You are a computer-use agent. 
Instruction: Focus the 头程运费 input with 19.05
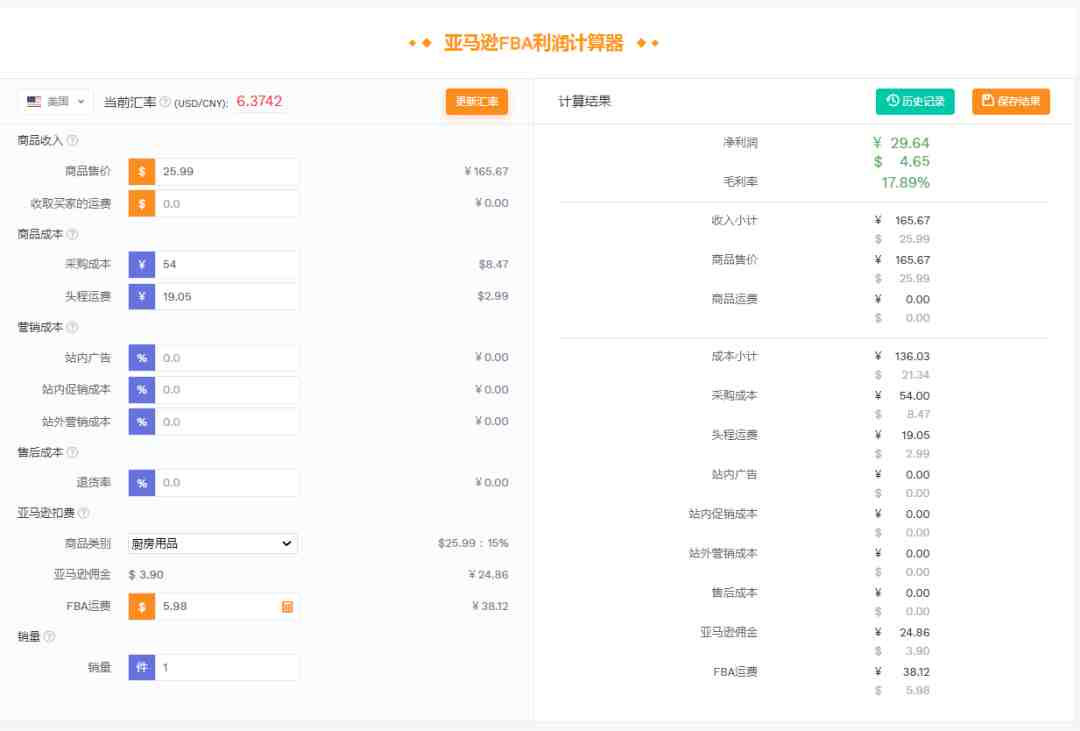pos(227,297)
